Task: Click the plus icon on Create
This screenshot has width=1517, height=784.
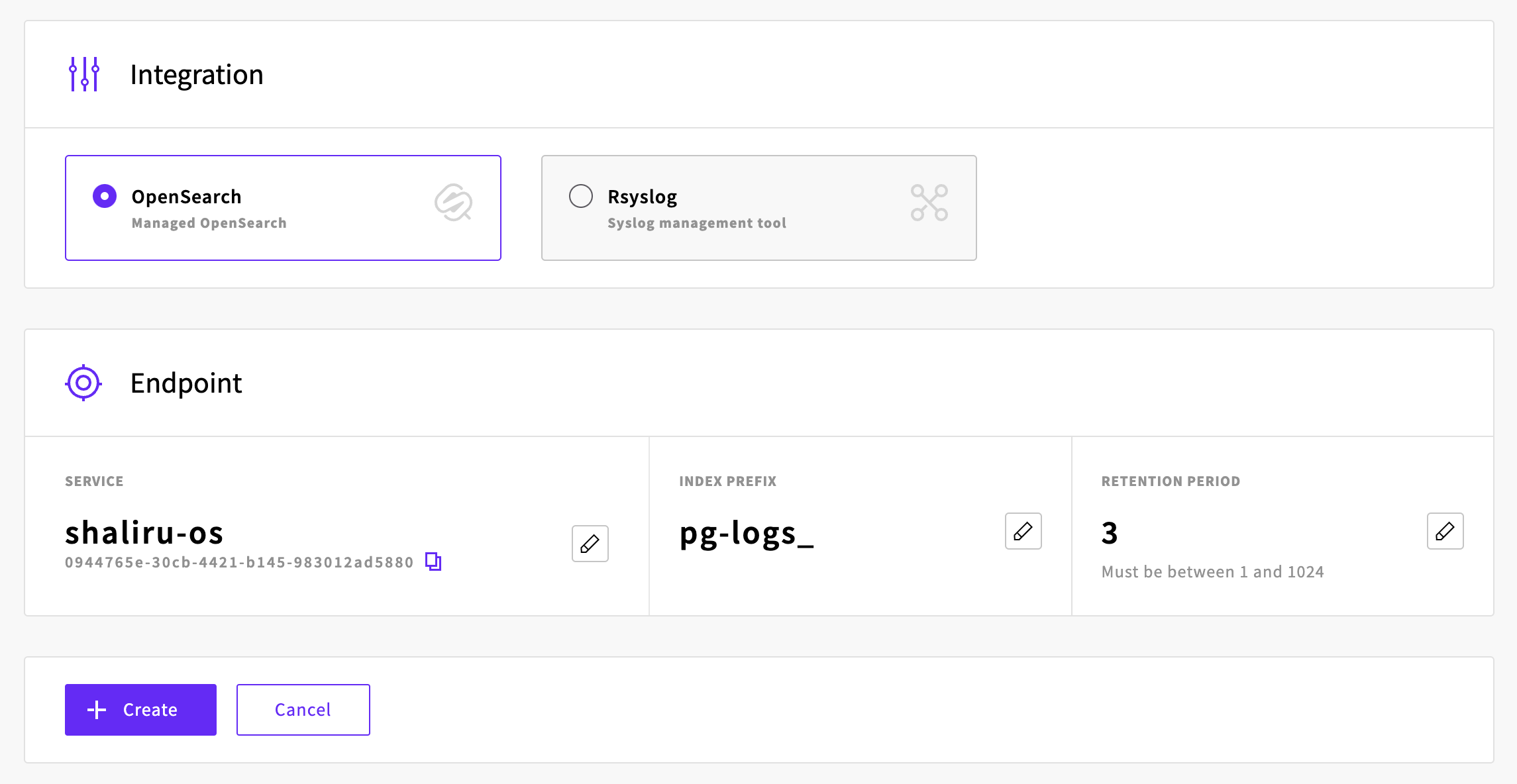Action: pyautogui.click(x=97, y=710)
